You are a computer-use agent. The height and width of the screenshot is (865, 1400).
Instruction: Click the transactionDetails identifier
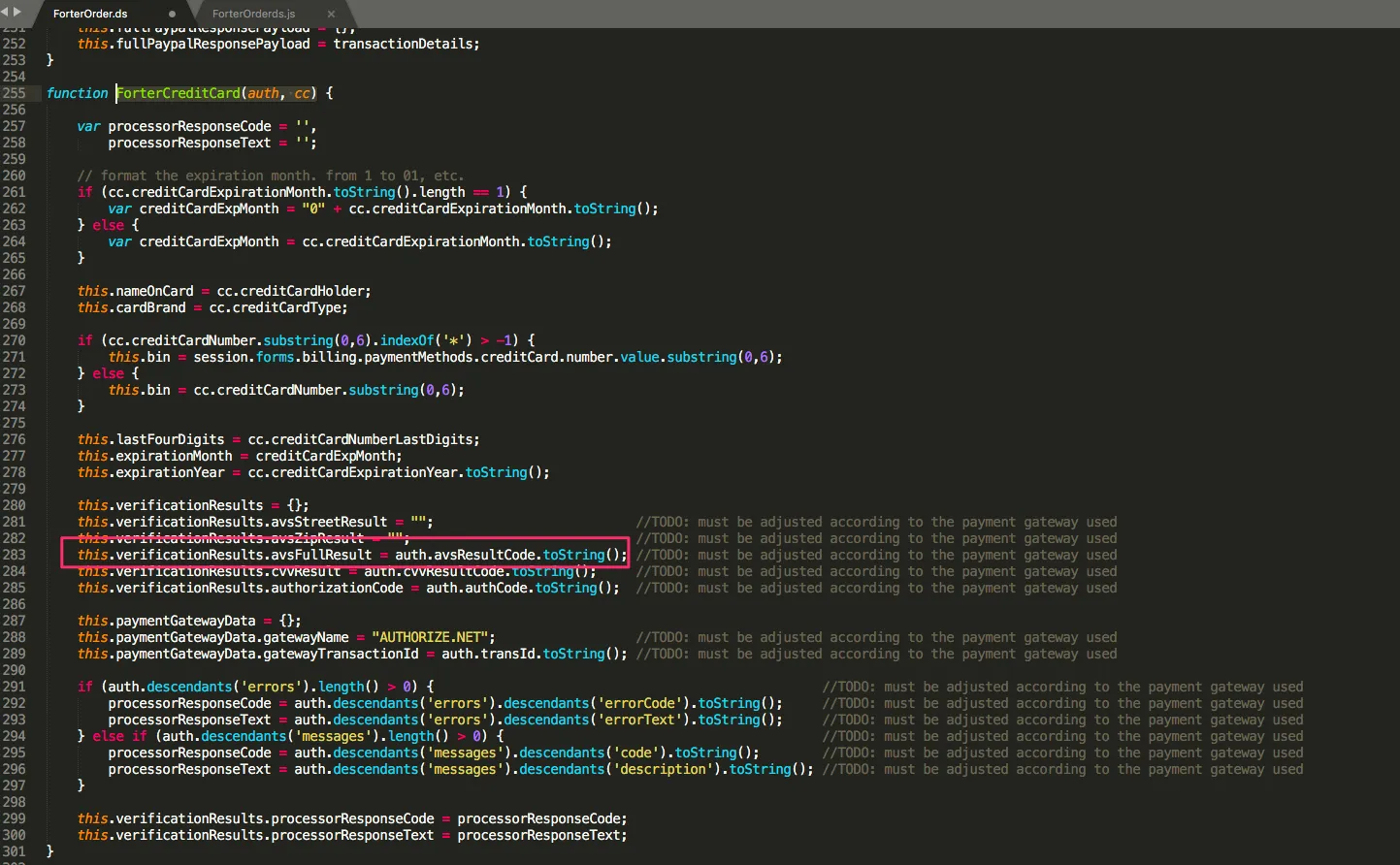point(403,44)
